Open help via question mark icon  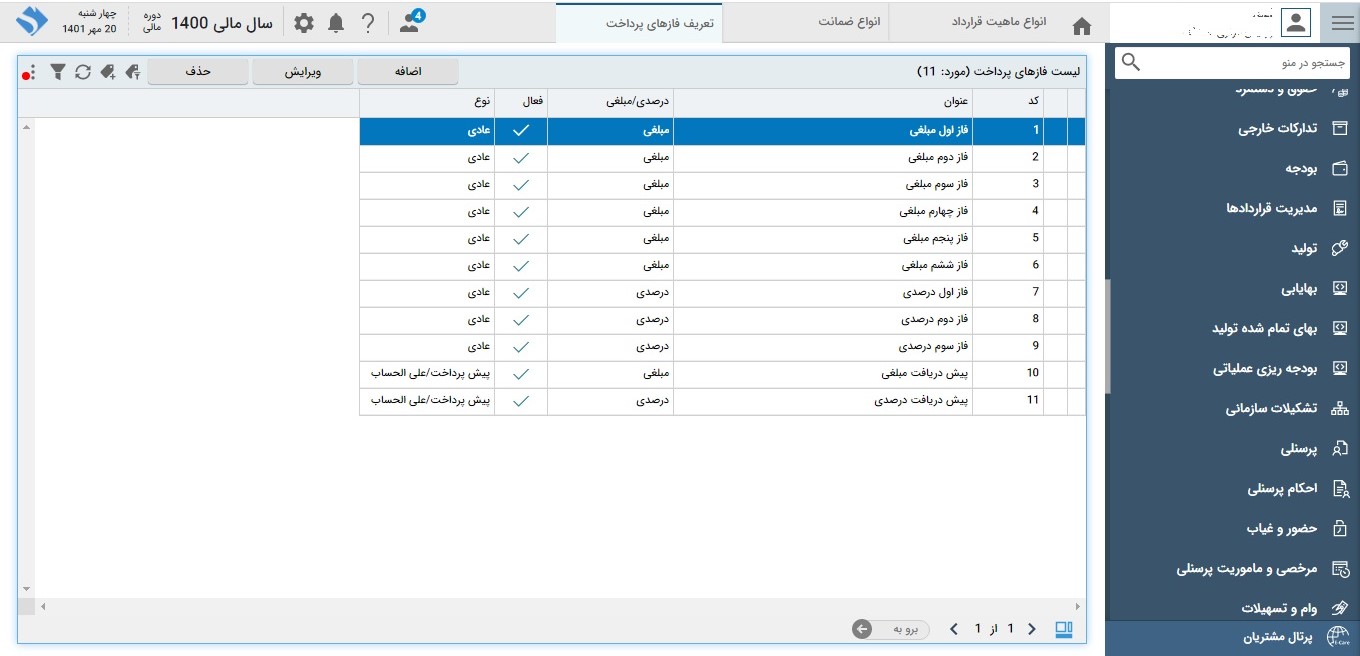368,23
